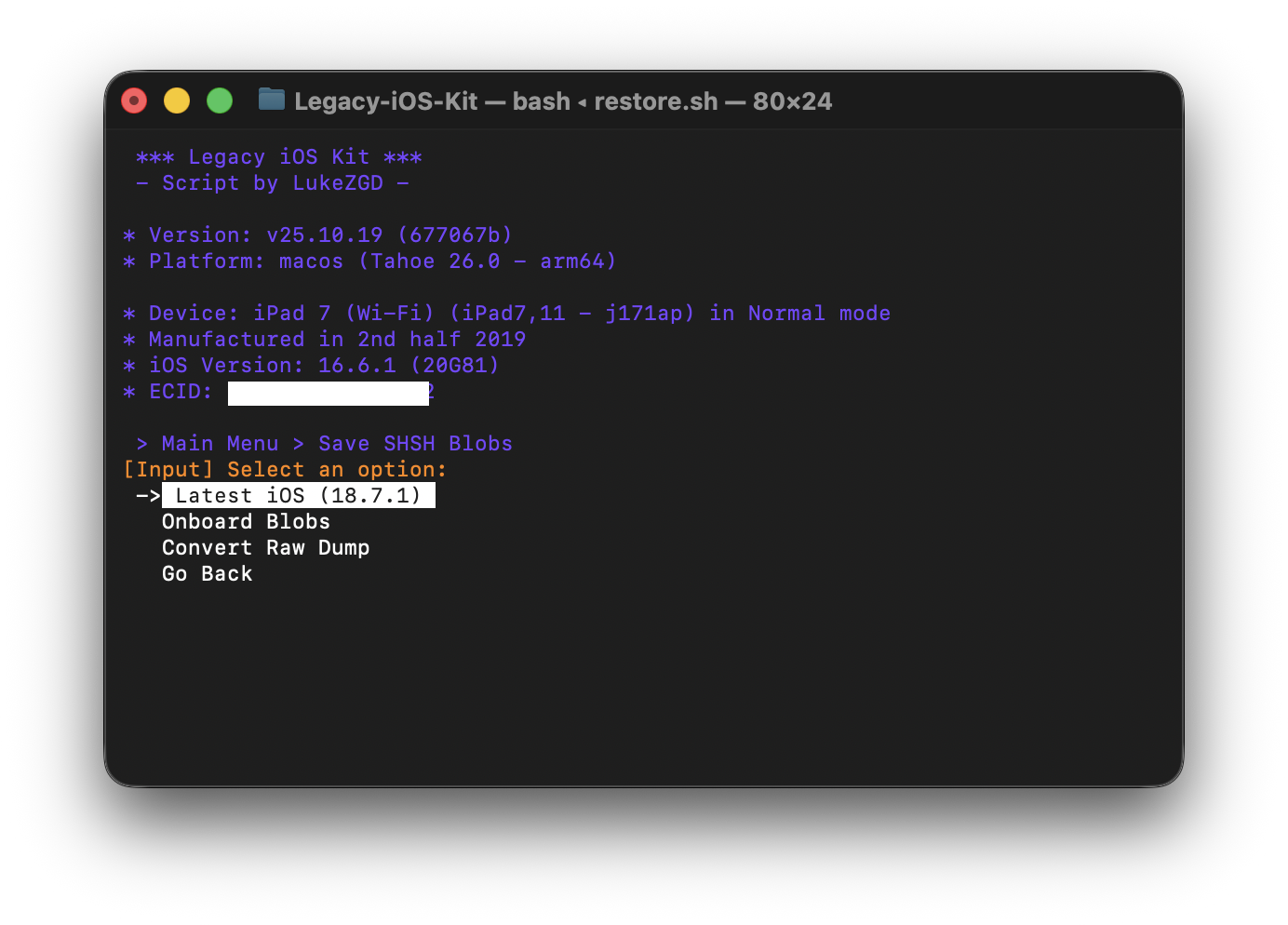Click the folder proxy icon in title bar

pyautogui.click(x=271, y=100)
